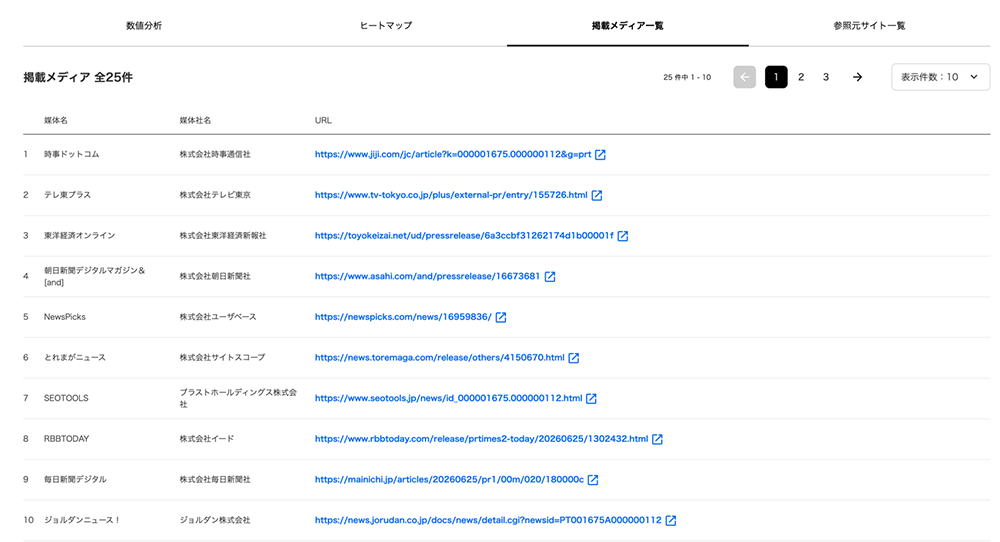Click 株式会社毎日新聞社 company cell
Image resolution: width=1000 pixels, height=542 pixels.
pyautogui.click(x=215, y=480)
